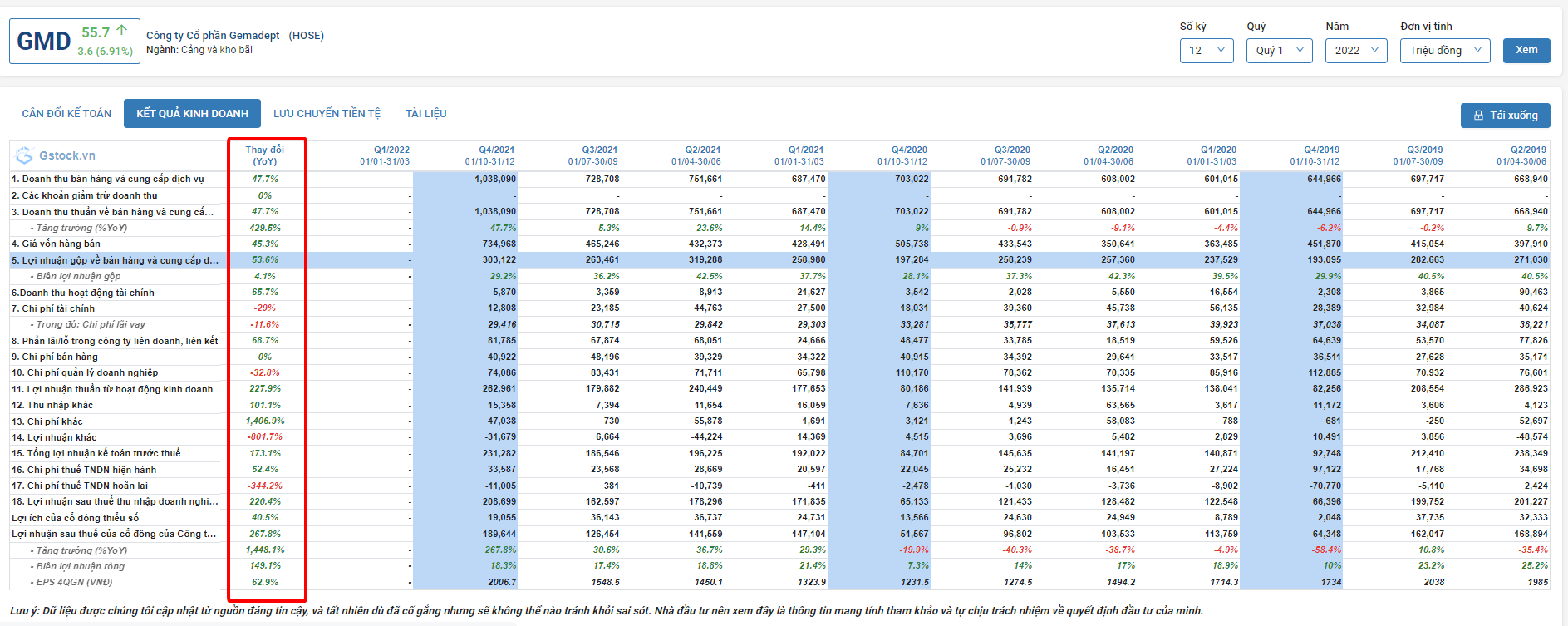Viewport: 1568px width, 626px height.
Task: Open the Số kỳ dropdown showing 12
Action: tap(1207, 51)
